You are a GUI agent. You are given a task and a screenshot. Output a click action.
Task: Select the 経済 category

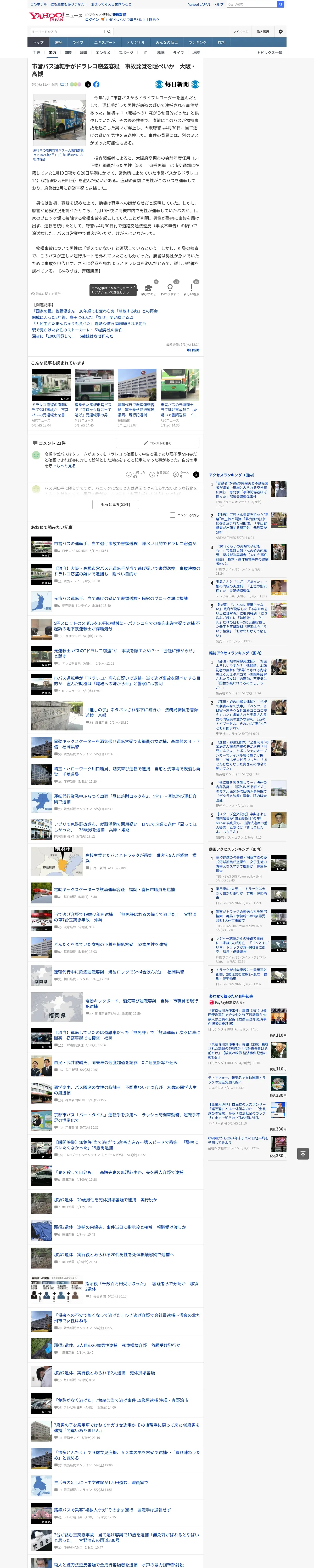pos(83,53)
